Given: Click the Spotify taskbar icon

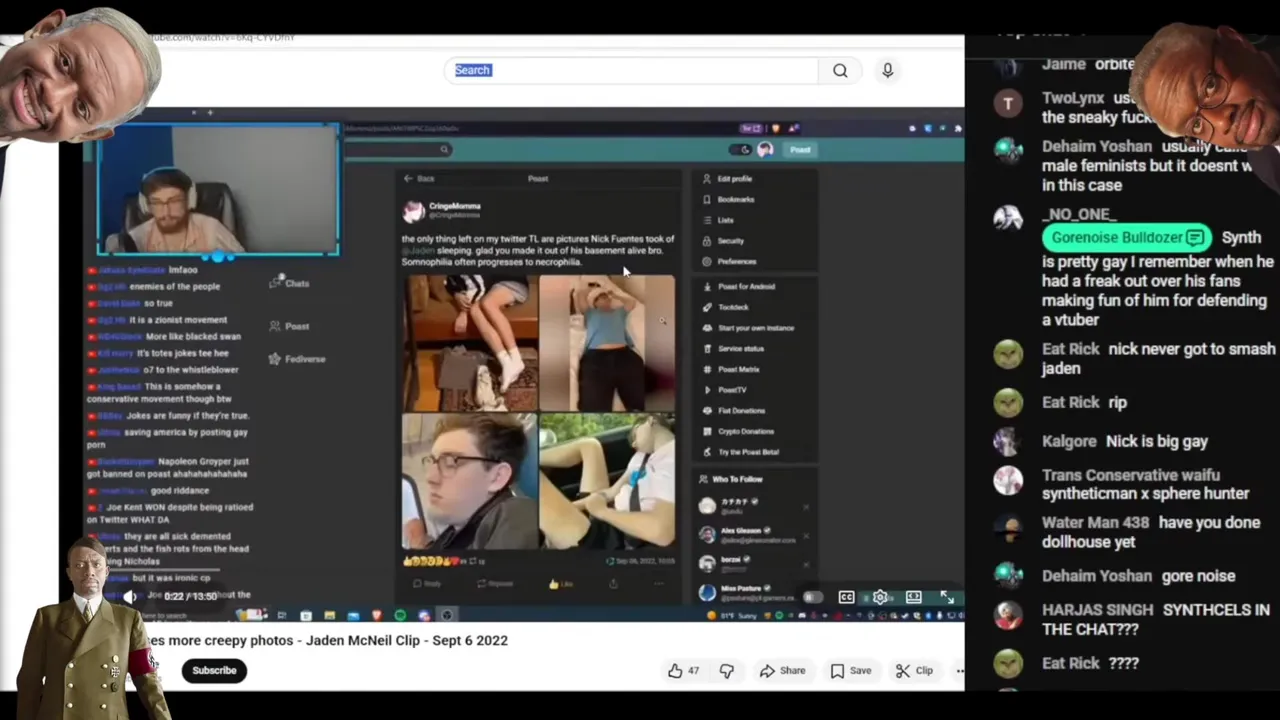Looking at the screenshot, I should 400,616.
